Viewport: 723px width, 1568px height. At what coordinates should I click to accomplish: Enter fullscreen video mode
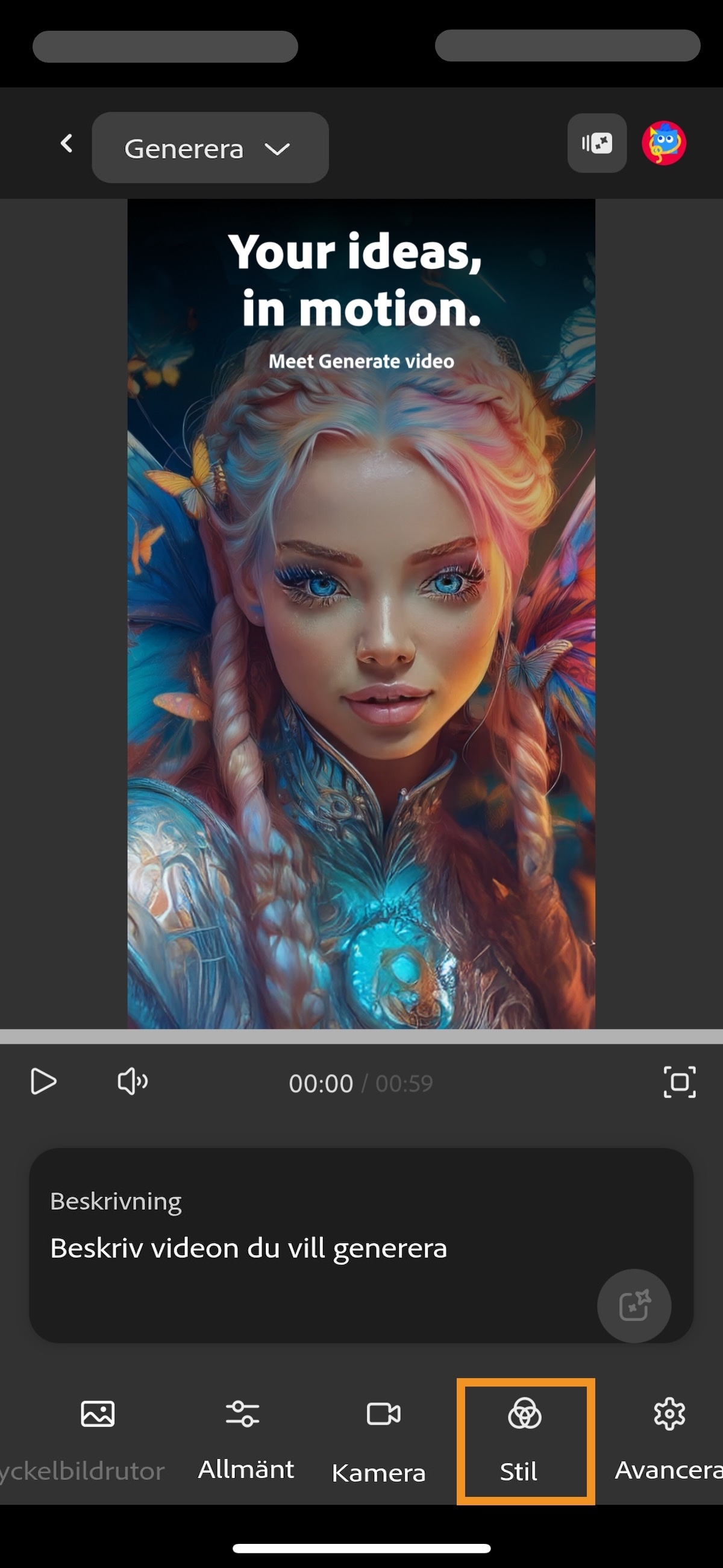point(679,1082)
